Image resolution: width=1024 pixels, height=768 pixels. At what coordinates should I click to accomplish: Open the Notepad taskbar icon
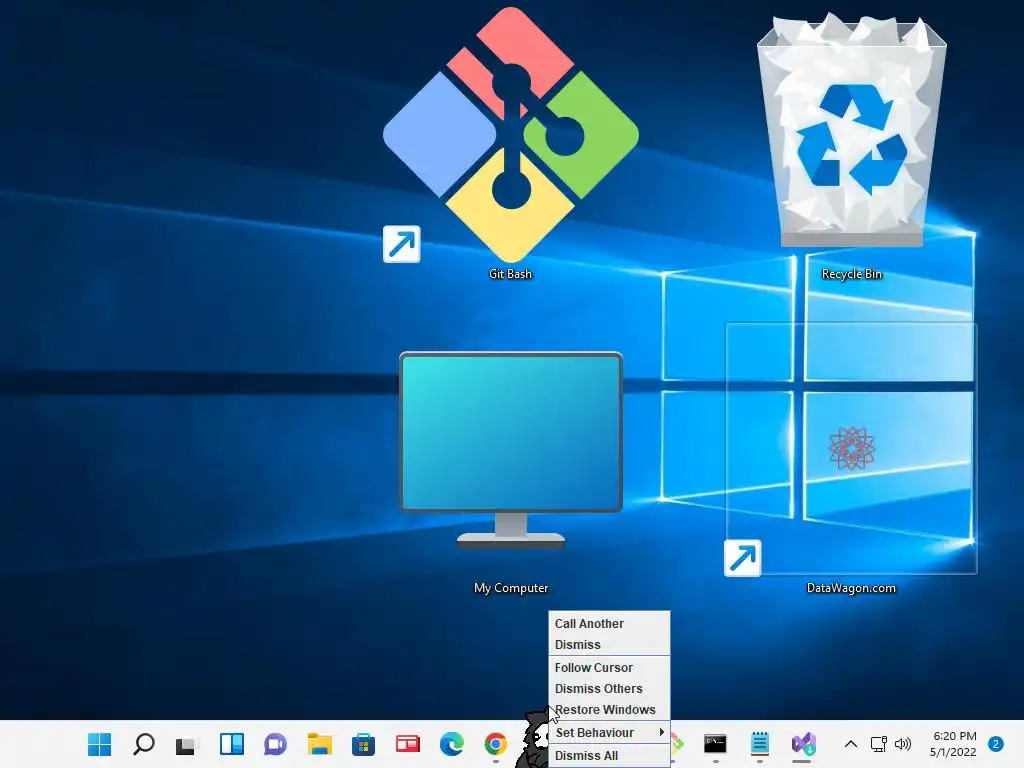(760, 744)
